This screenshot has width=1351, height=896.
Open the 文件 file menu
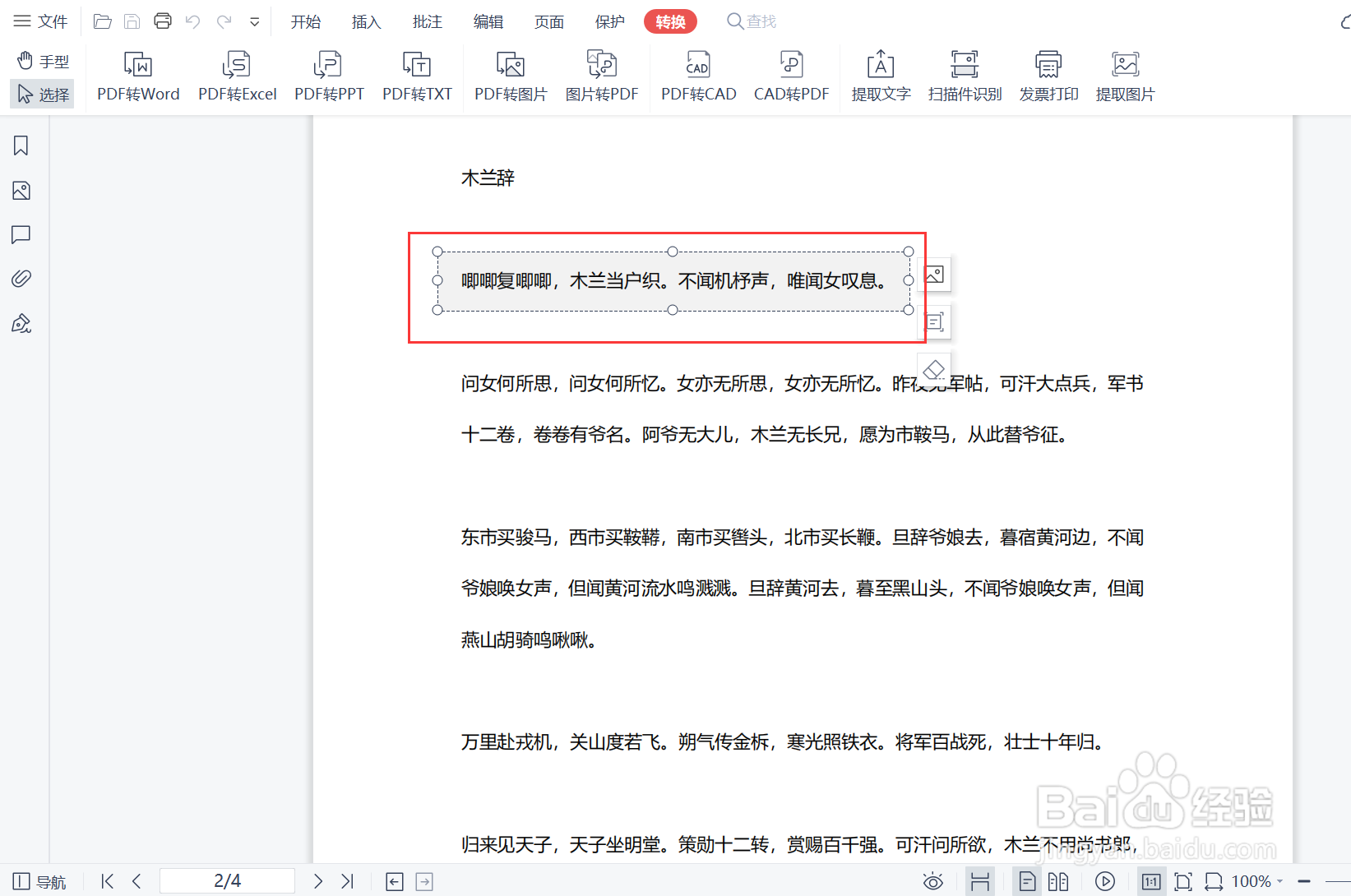point(40,21)
